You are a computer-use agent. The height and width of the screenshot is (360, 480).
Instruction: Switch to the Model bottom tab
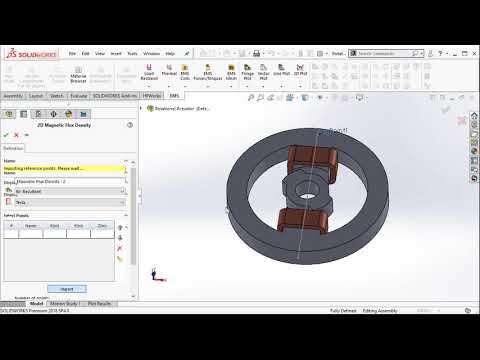click(x=36, y=304)
